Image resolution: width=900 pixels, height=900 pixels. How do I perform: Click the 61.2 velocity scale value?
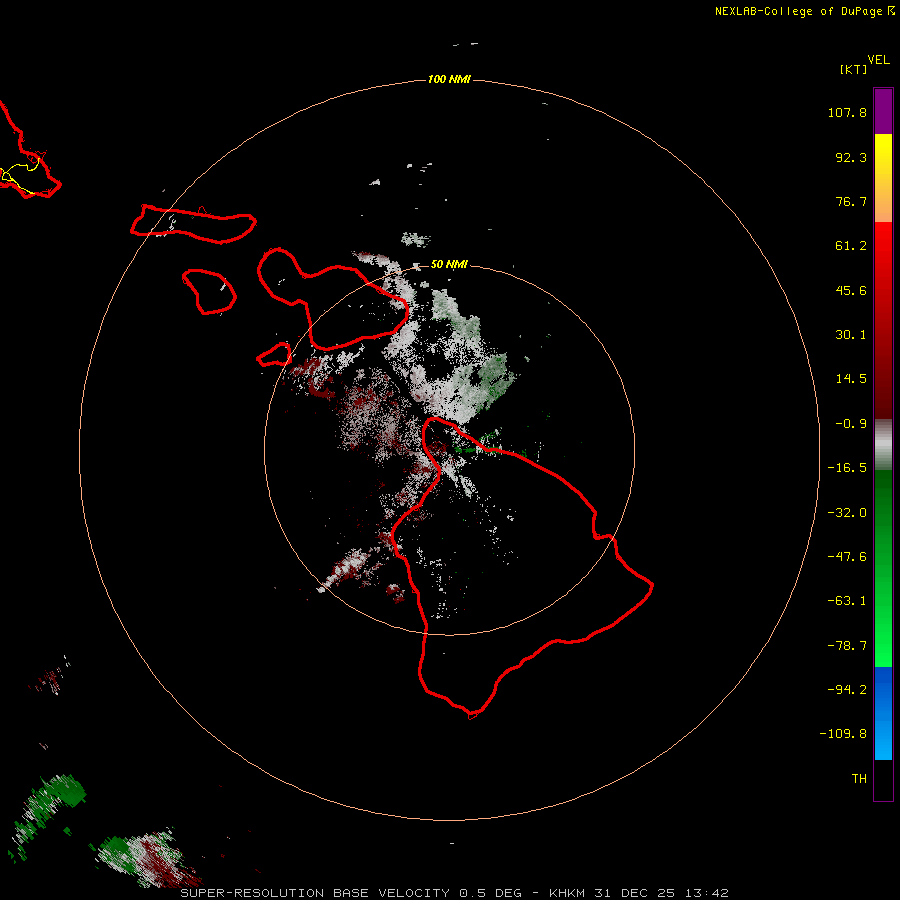tap(851, 246)
